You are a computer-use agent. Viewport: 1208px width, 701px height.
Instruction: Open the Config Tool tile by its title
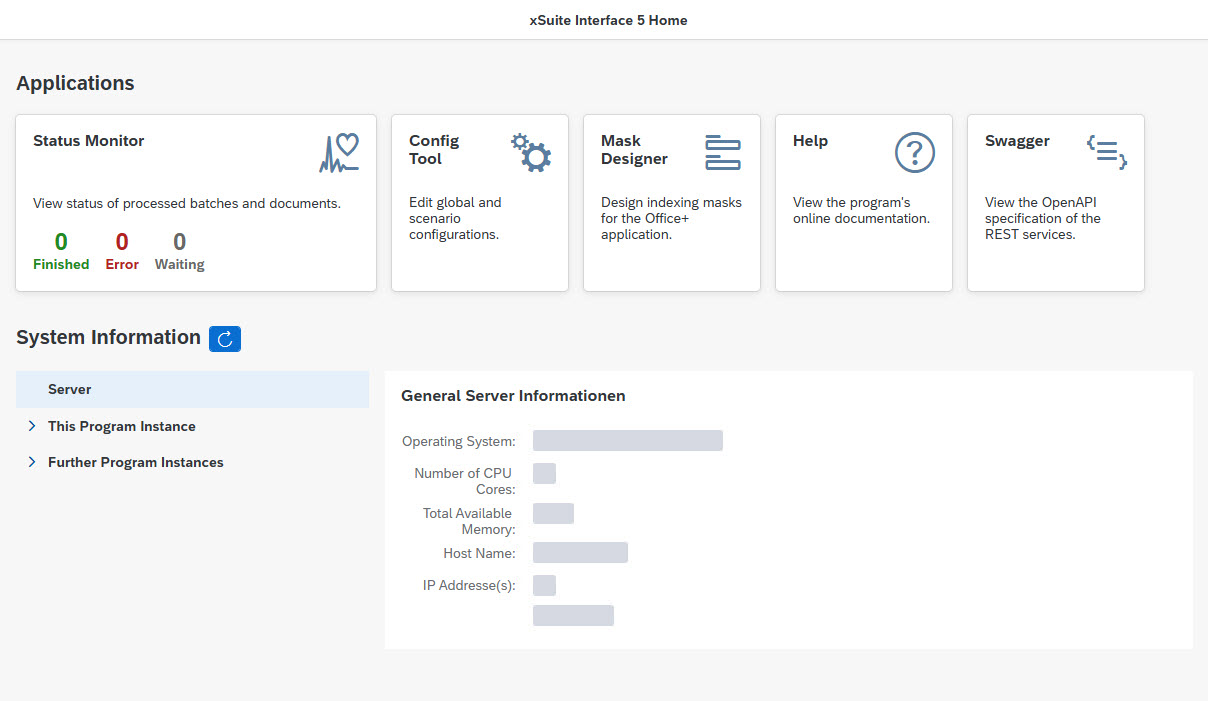tap(434, 150)
